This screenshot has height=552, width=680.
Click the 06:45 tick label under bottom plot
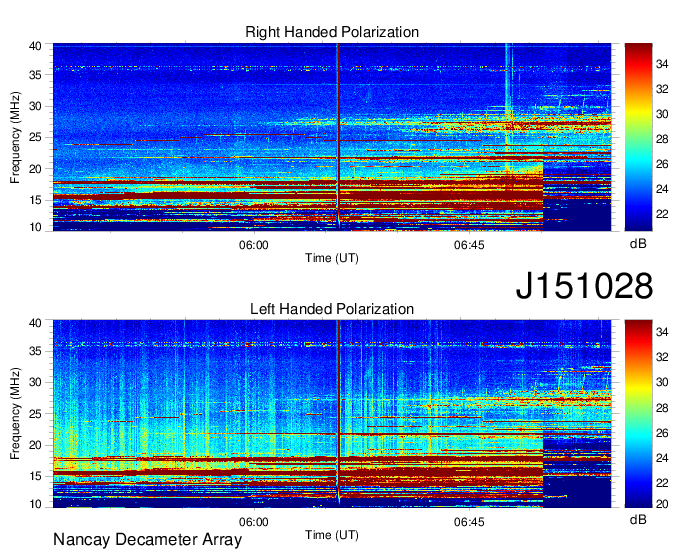pos(469,522)
